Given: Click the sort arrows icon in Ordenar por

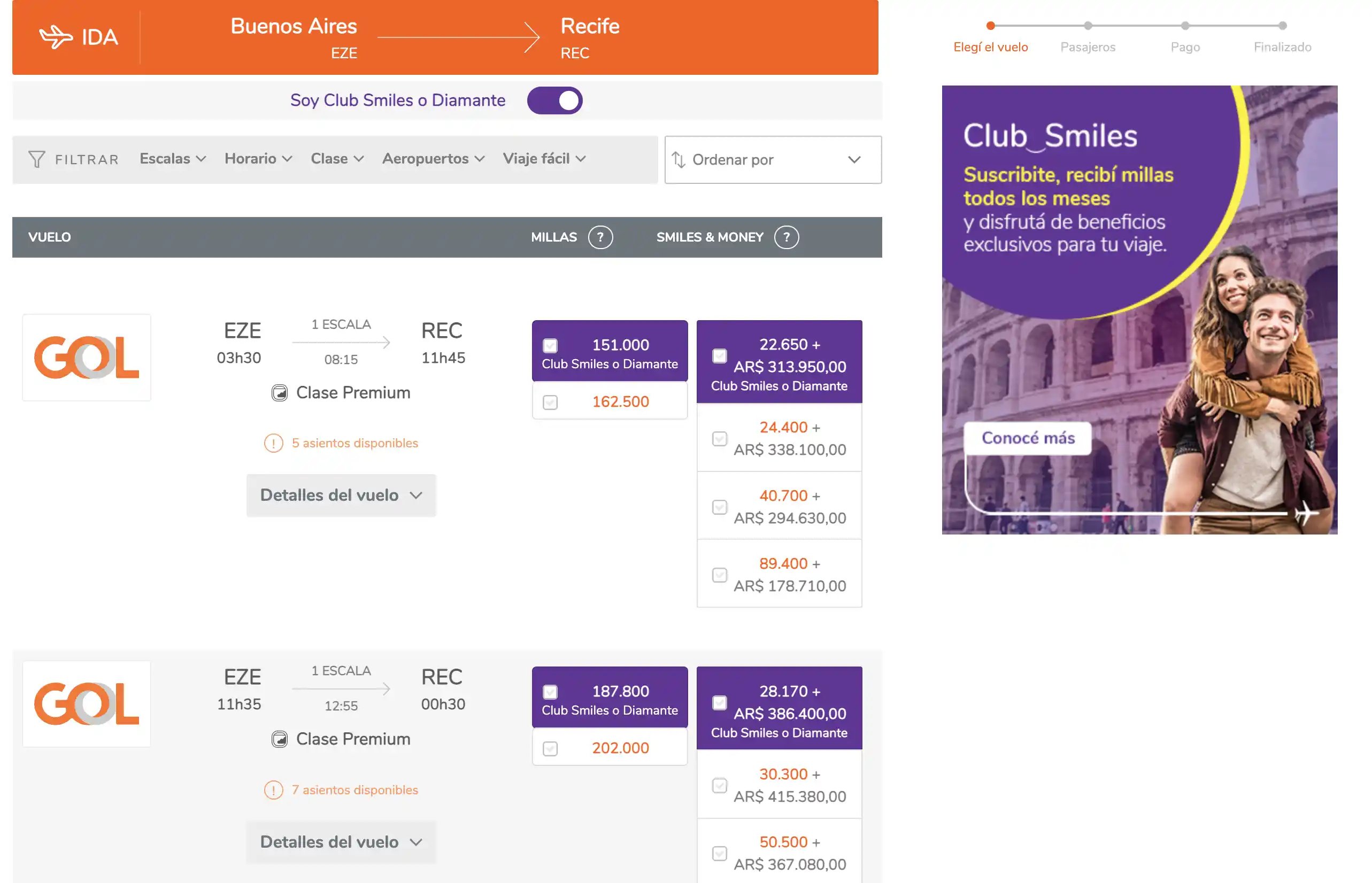Looking at the screenshot, I should tap(679, 160).
